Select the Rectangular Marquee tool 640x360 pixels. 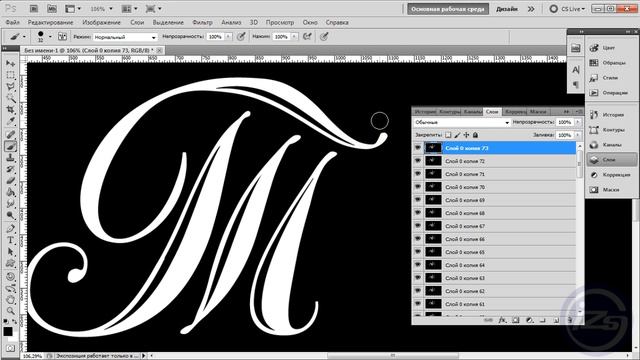(11, 75)
